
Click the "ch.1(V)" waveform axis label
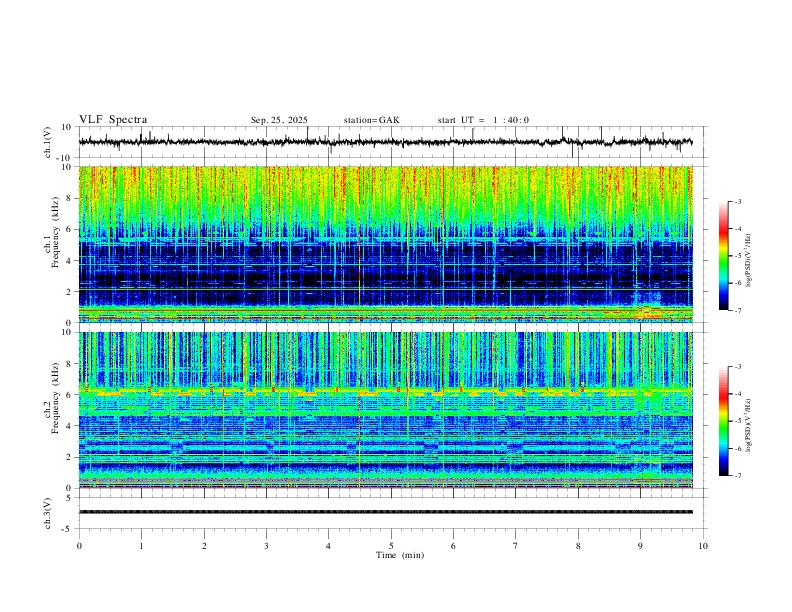click(48, 142)
